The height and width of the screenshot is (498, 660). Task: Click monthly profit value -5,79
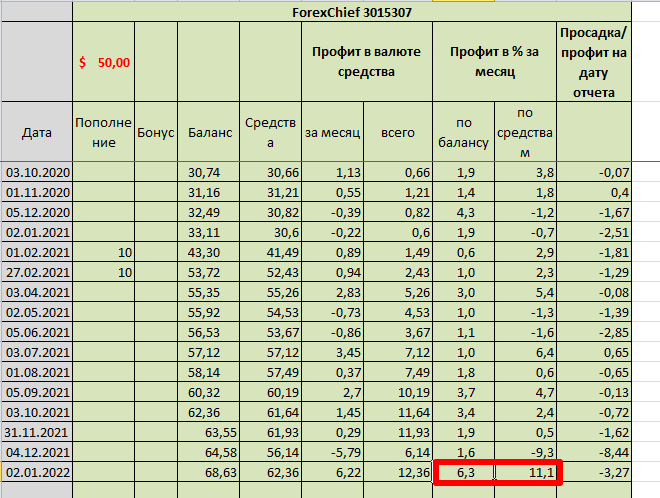click(x=333, y=452)
